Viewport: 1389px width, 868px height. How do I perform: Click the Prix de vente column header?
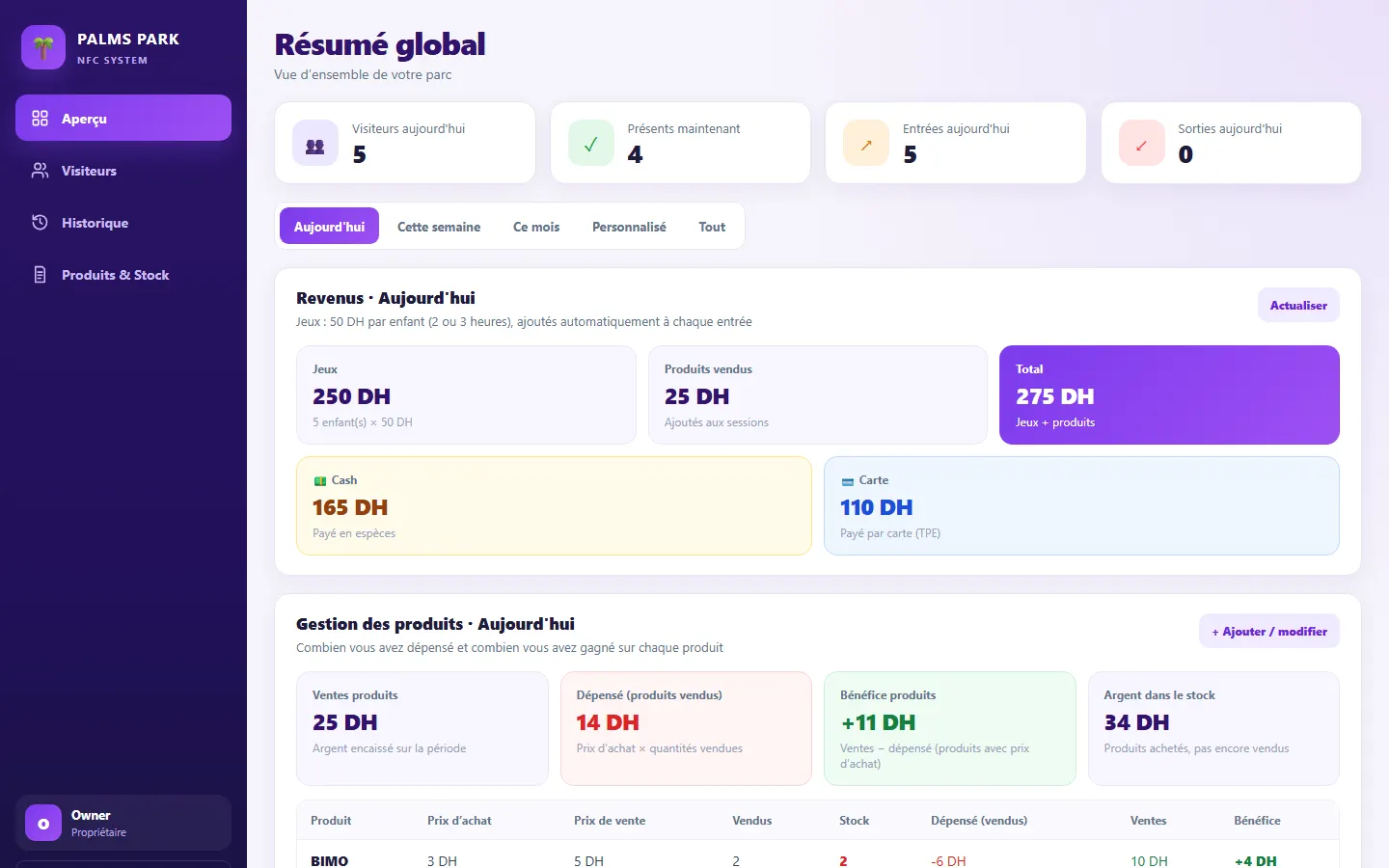[610, 821]
